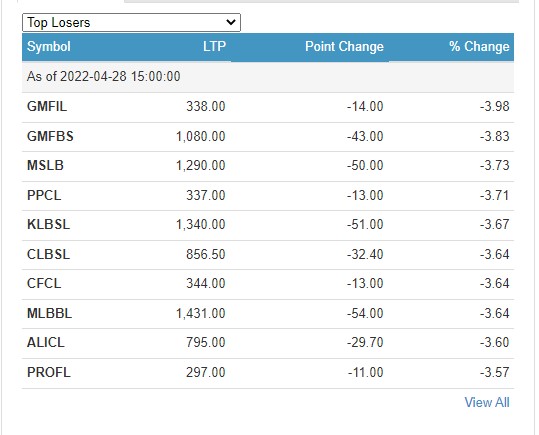
Task: Click the MSLB symbol
Action: (45, 165)
